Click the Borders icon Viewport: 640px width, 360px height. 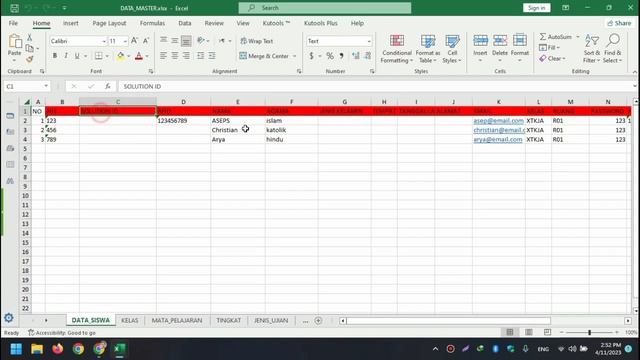click(99, 56)
